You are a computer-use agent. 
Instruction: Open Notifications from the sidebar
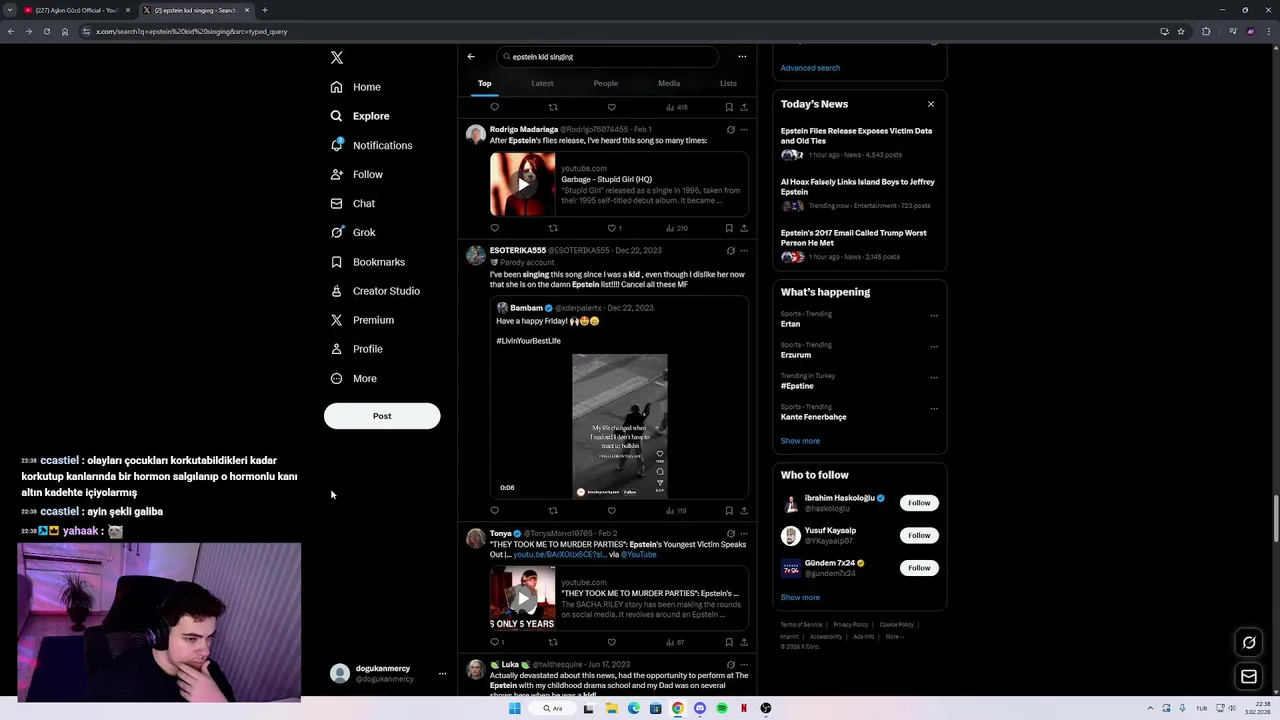[371, 145]
